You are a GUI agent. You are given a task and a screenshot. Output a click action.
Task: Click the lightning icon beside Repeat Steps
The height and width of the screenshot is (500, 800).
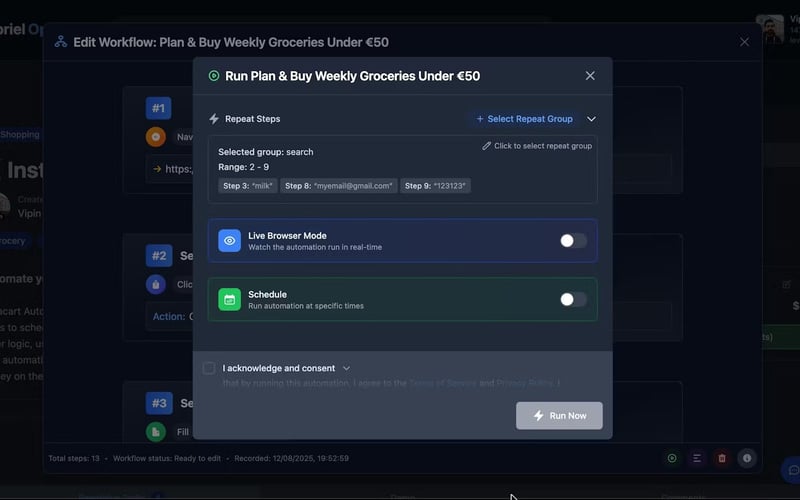(x=214, y=119)
